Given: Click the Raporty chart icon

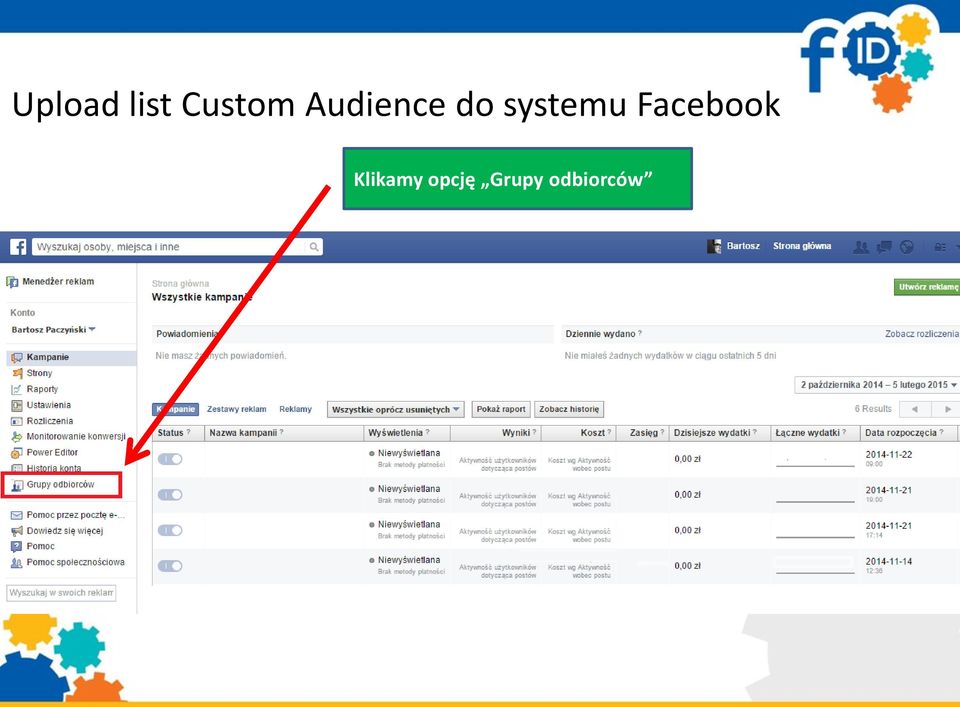Looking at the screenshot, I should [x=17, y=389].
